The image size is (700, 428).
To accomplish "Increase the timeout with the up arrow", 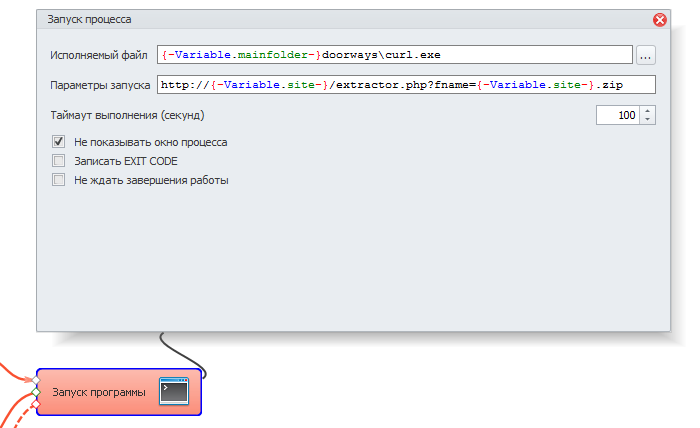I will [647, 111].
